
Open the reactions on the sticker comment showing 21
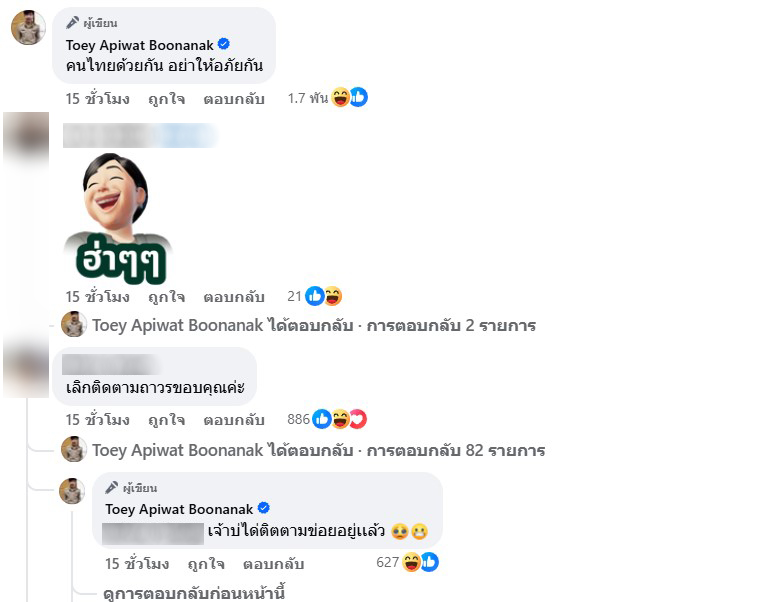click(323, 296)
